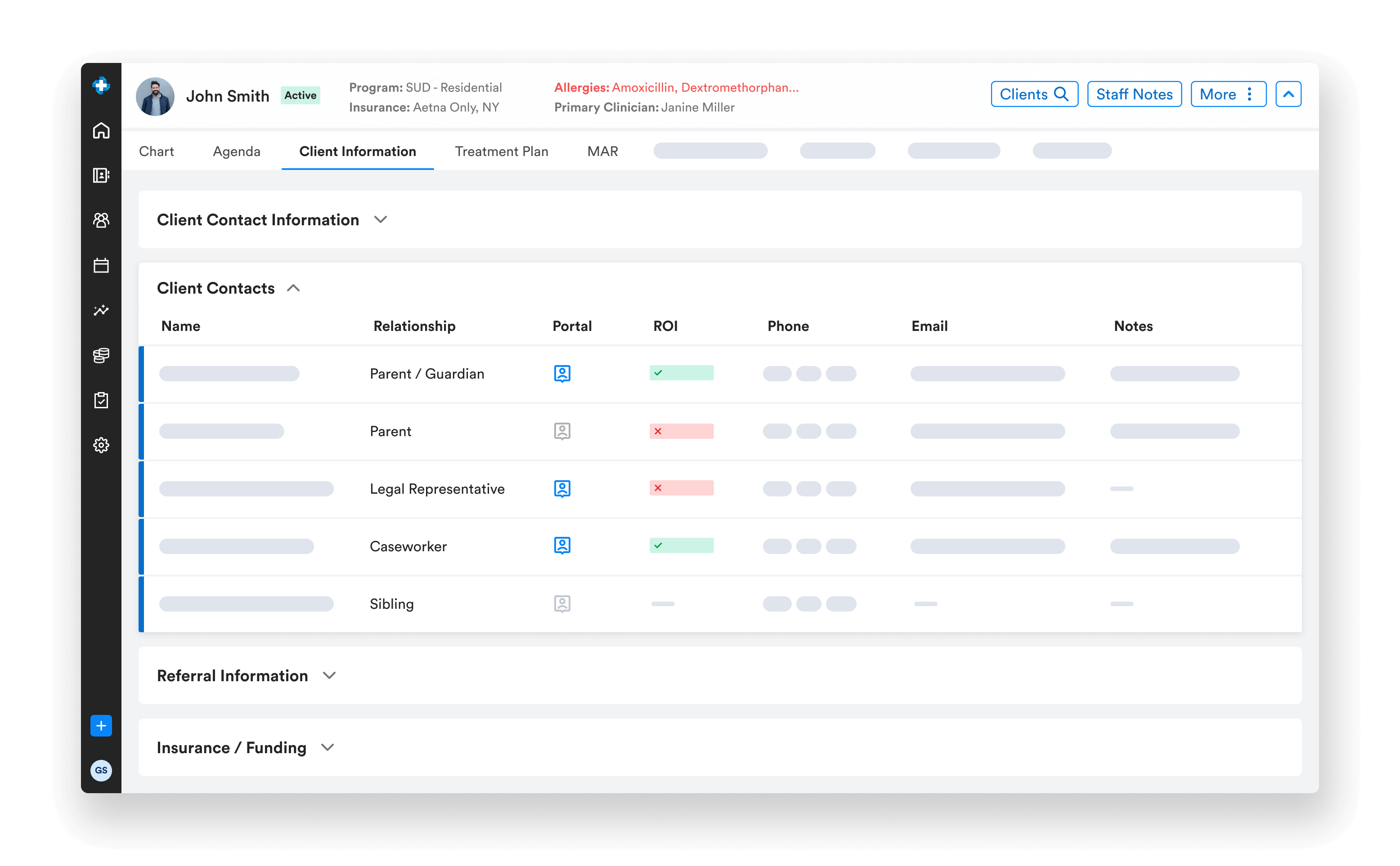
Task: Open the settings gear sidebar icon
Action: (x=101, y=445)
